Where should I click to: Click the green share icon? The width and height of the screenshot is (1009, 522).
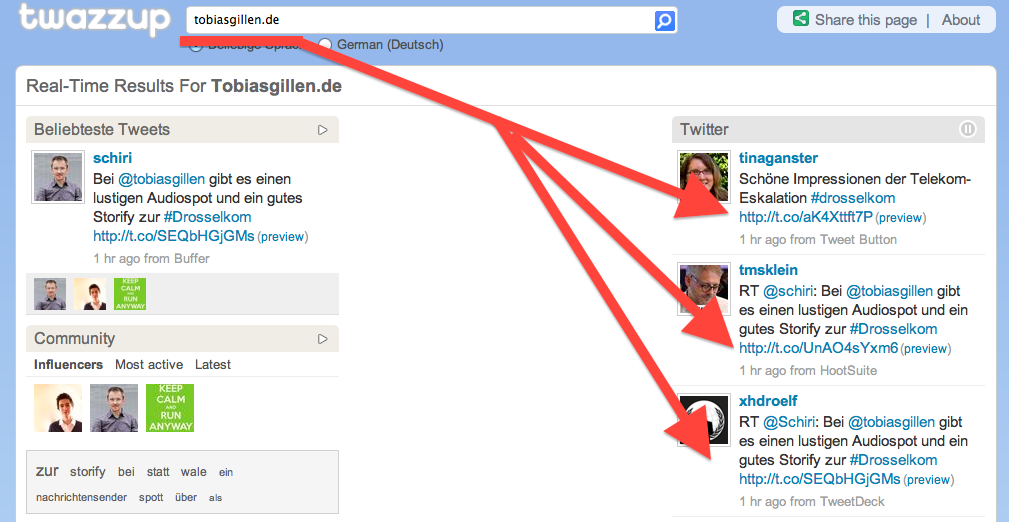(x=801, y=19)
